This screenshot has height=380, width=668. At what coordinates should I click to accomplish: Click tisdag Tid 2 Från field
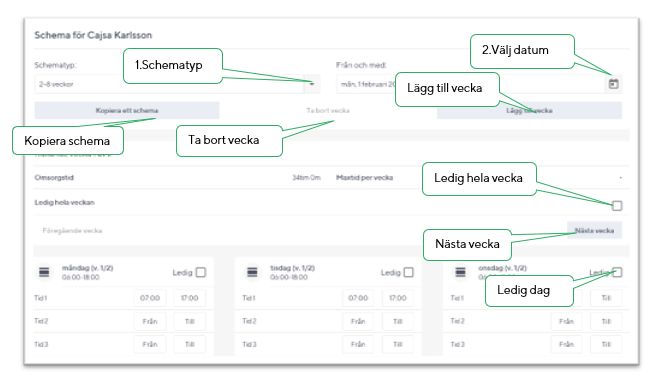click(x=358, y=321)
